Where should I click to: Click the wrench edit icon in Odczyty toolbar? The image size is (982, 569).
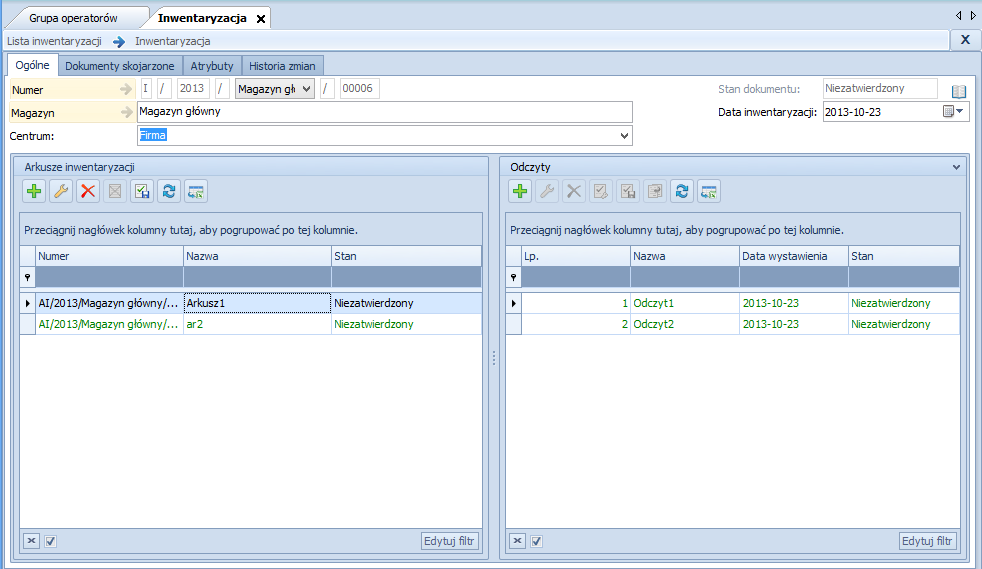pyautogui.click(x=547, y=192)
